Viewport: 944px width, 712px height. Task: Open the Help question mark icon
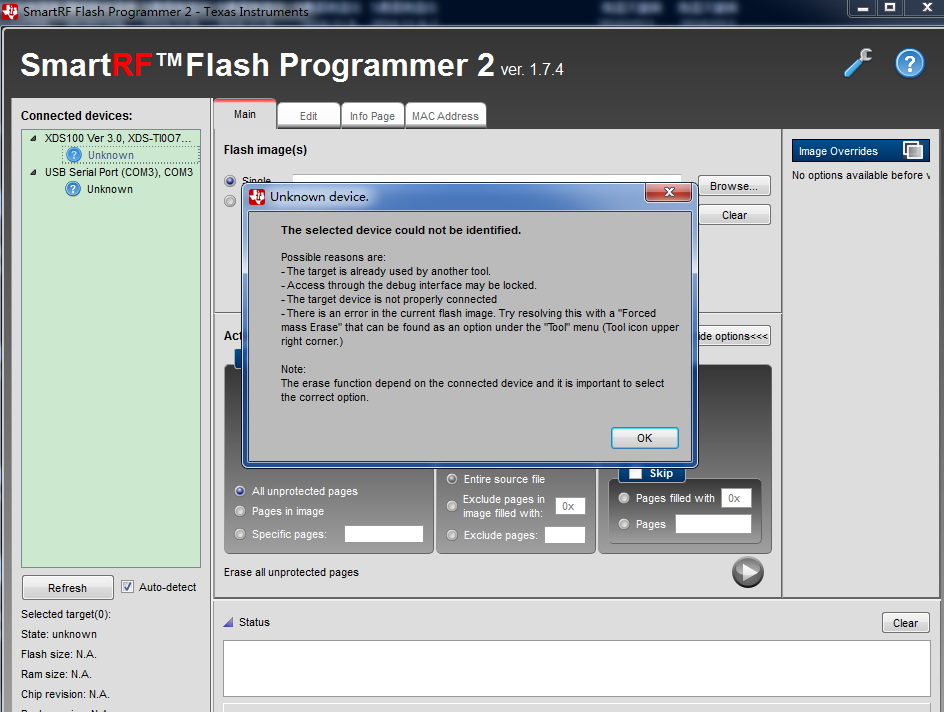pos(910,63)
